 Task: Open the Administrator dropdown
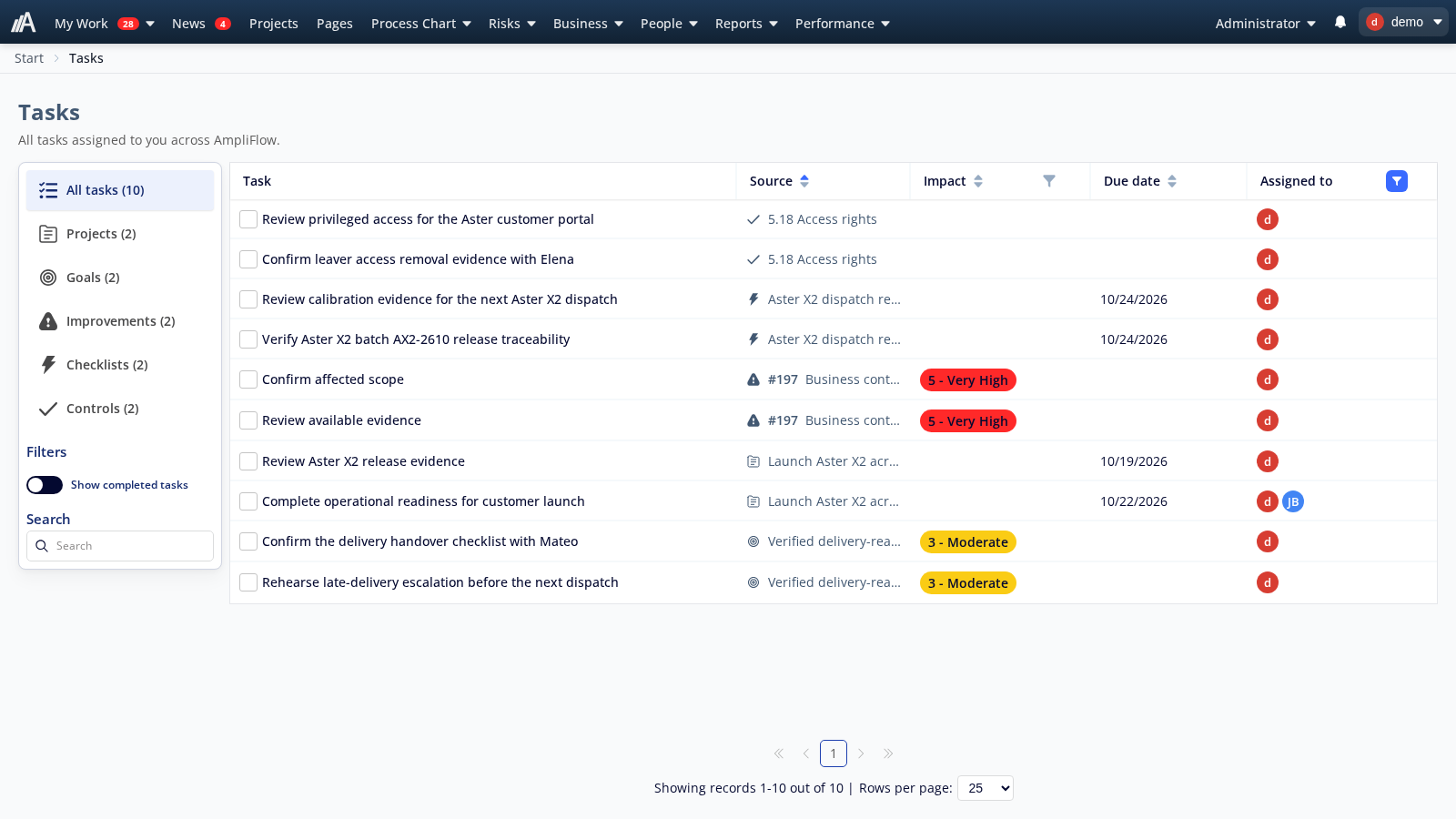(1265, 24)
